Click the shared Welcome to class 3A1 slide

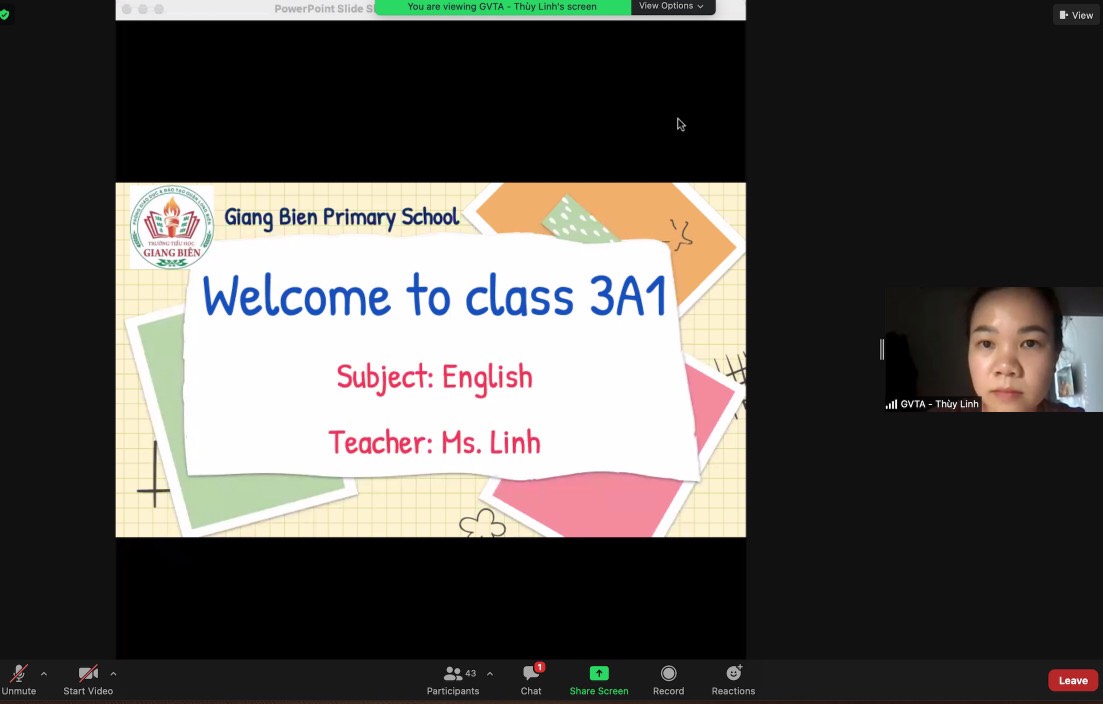click(x=430, y=359)
